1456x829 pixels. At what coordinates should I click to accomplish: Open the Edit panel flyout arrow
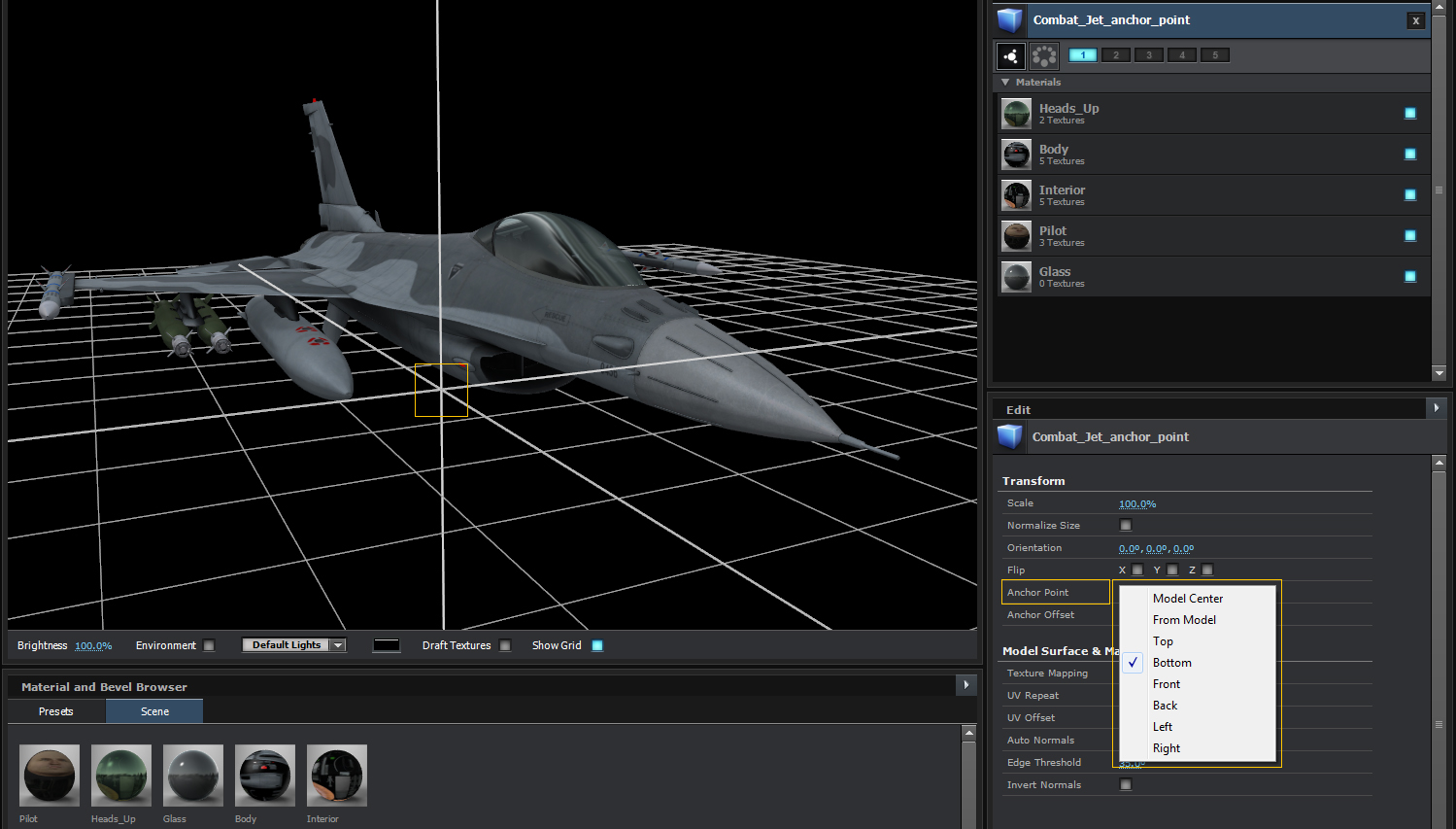[1437, 409]
